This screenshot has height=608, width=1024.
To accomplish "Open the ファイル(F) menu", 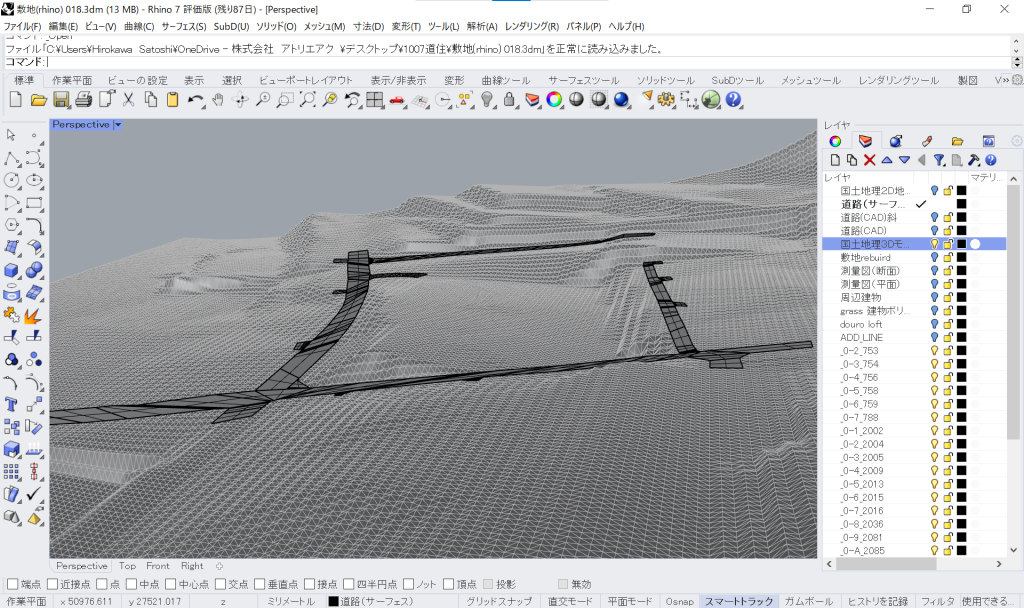I will coord(22,26).
